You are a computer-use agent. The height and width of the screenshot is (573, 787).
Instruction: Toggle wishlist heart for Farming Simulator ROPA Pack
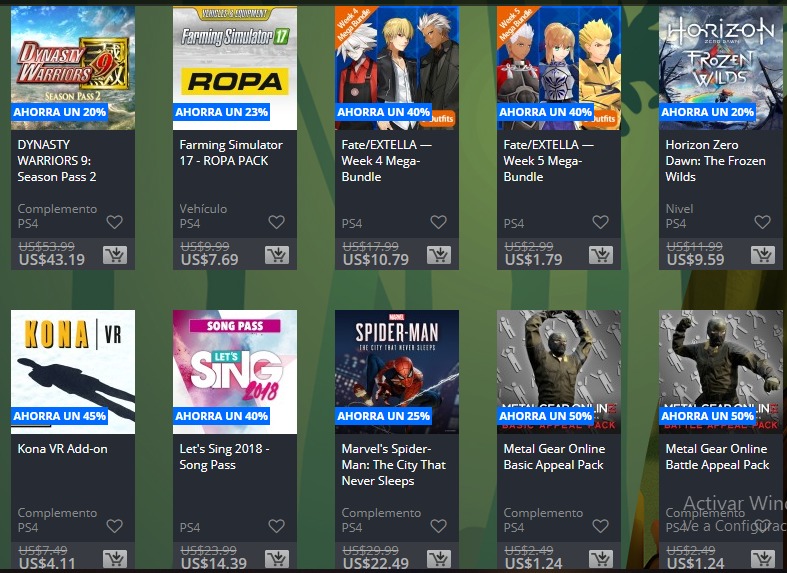coord(277,222)
